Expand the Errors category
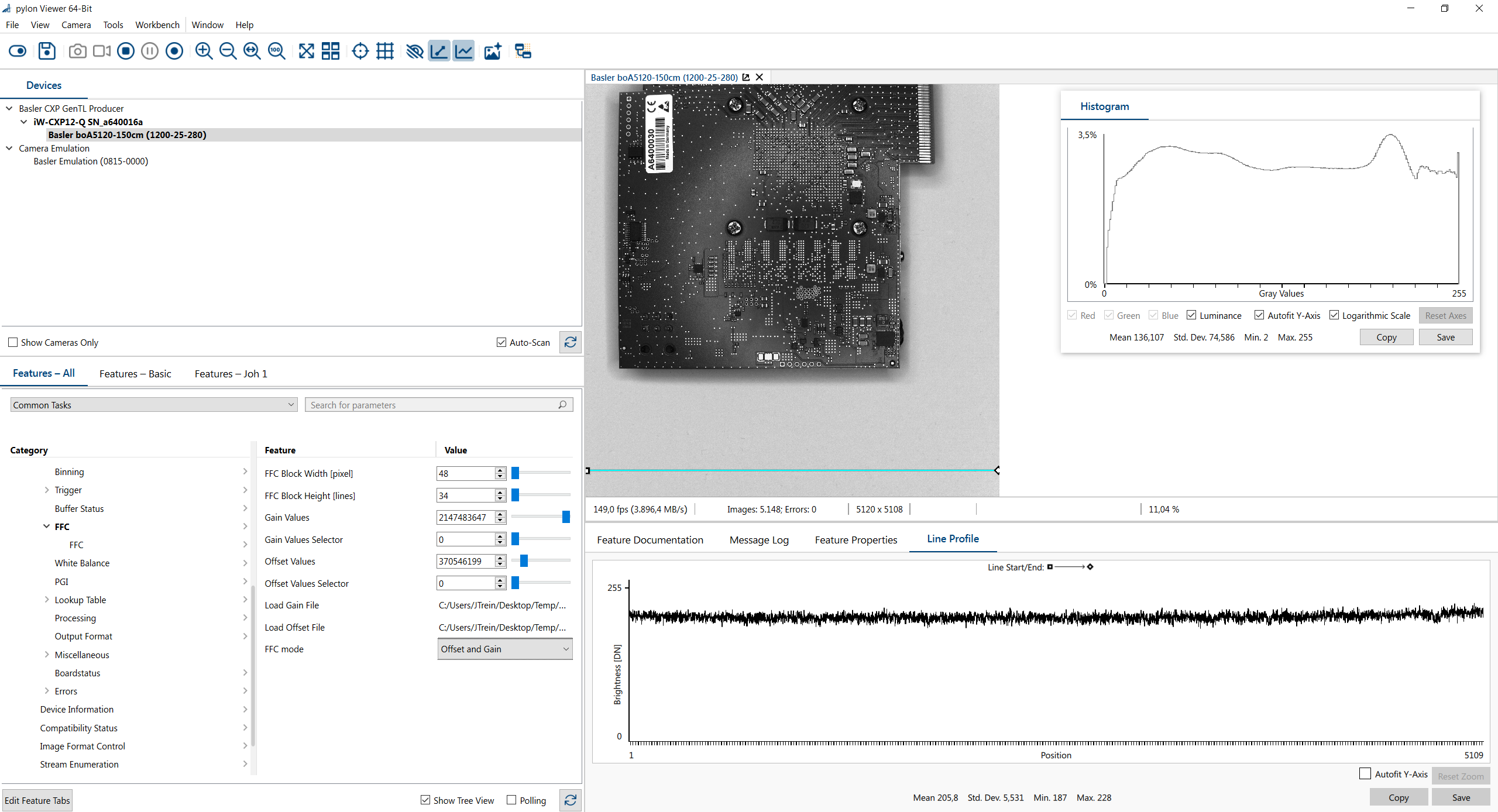 click(x=47, y=691)
